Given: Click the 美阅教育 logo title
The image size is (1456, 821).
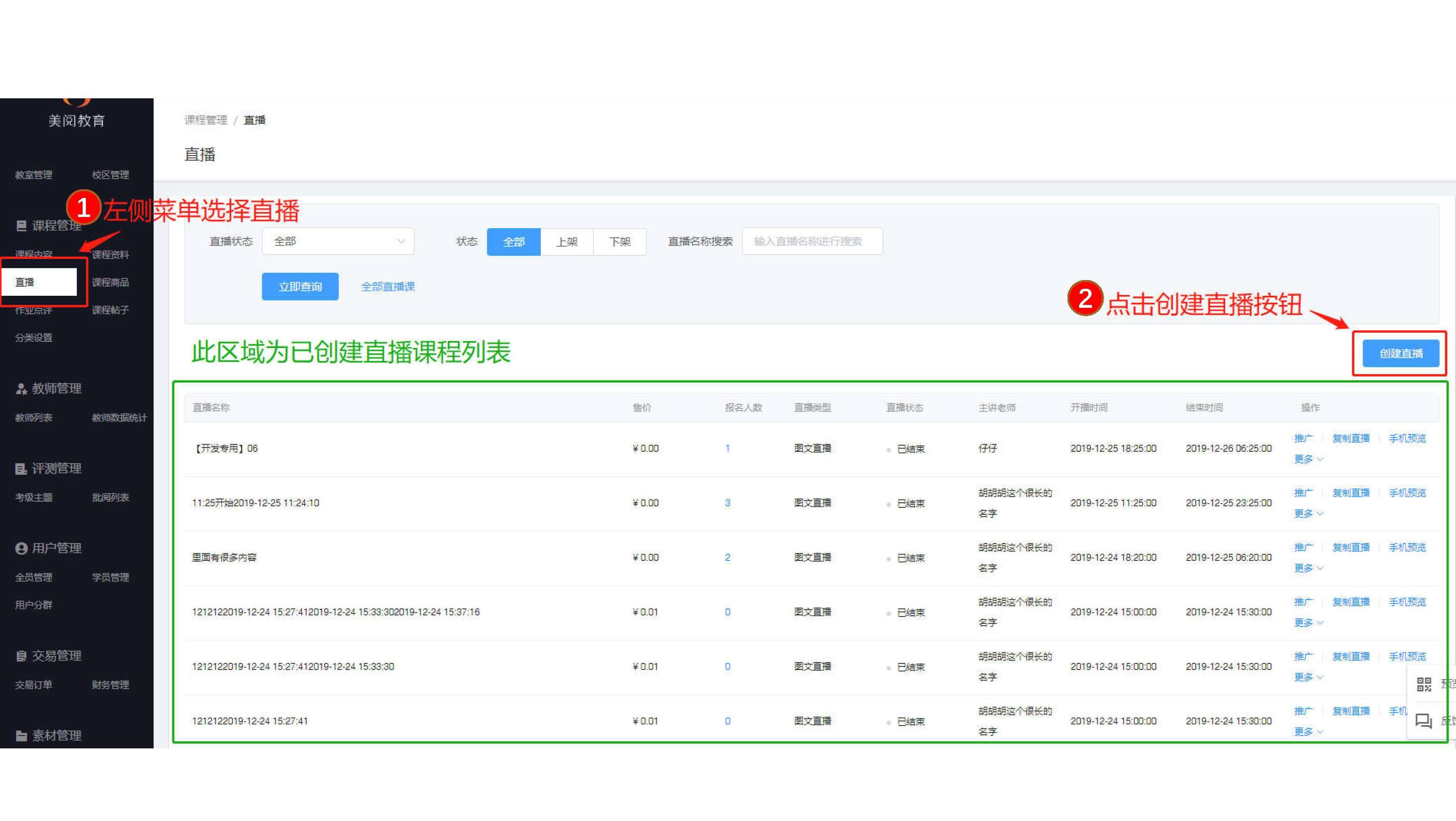Looking at the screenshot, I should click(x=76, y=121).
